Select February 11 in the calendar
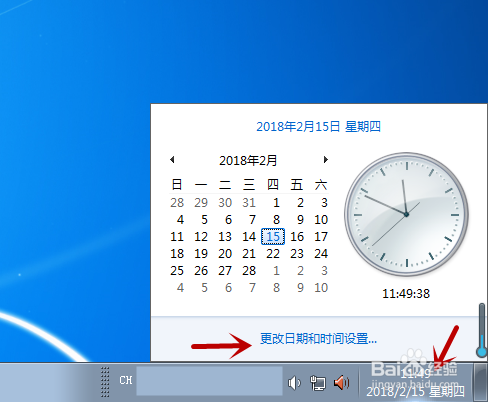The height and width of the screenshot is (402, 488). (x=177, y=237)
